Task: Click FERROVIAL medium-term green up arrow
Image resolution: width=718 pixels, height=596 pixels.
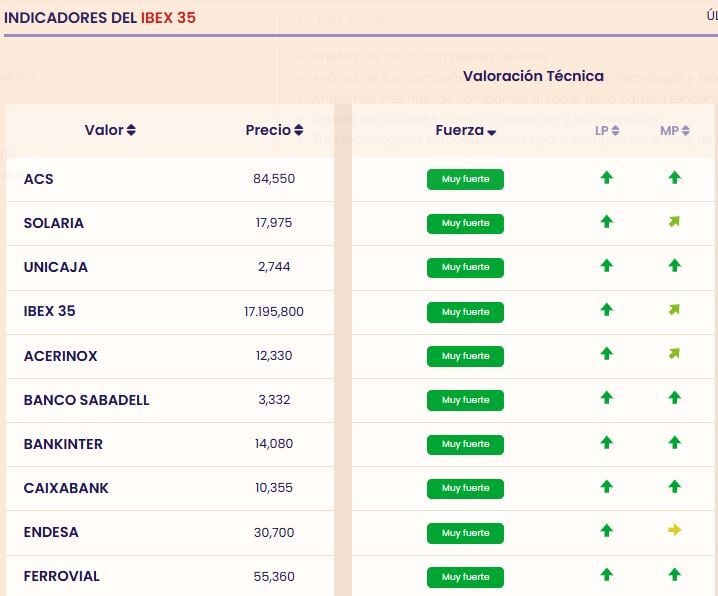Action: (674, 574)
